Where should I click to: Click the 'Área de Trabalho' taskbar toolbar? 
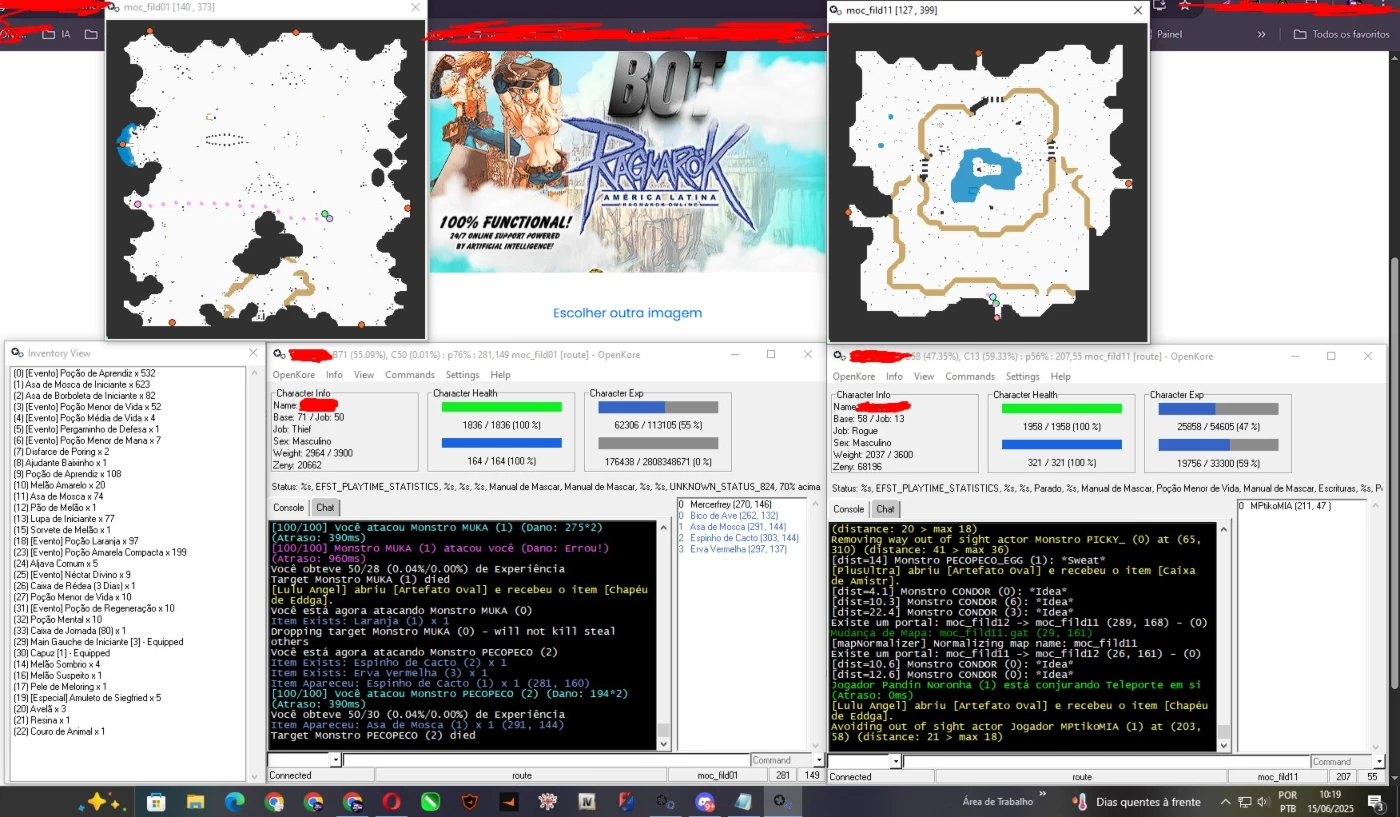(997, 802)
